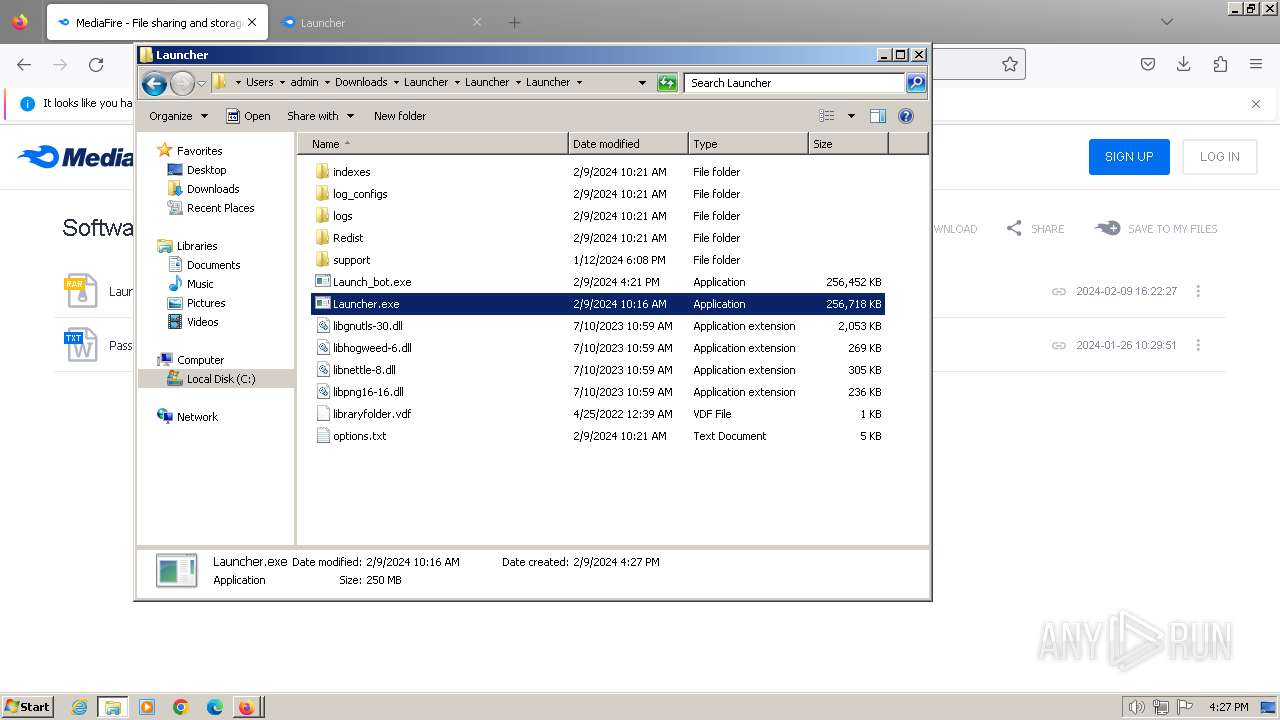The width and height of the screenshot is (1280, 720).
Task: Open Explorer help icon
Action: click(906, 116)
